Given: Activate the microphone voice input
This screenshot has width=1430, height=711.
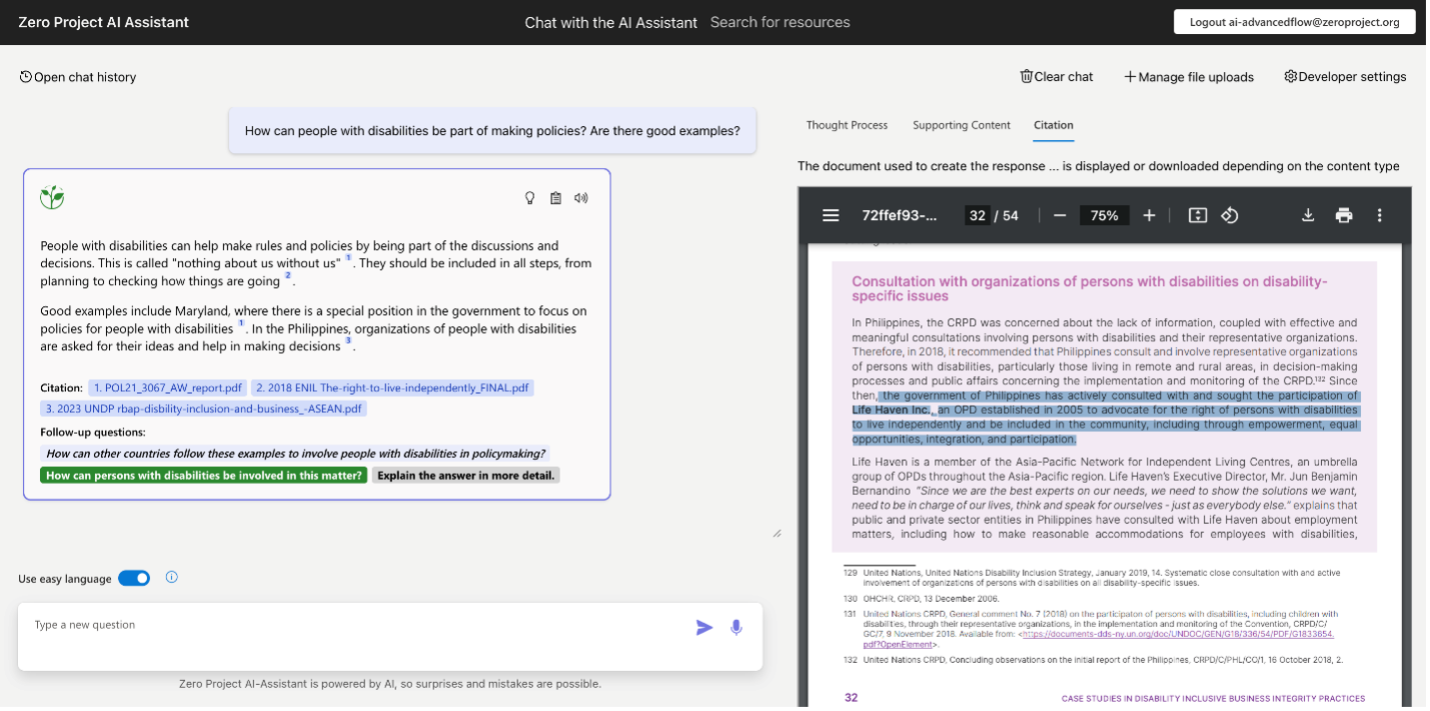Looking at the screenshot, I should click(736, 627).
